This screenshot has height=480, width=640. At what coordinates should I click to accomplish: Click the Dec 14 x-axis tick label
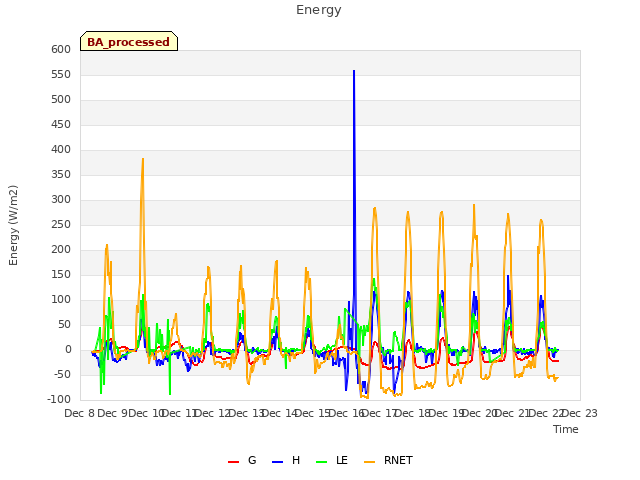pos(280,413)
